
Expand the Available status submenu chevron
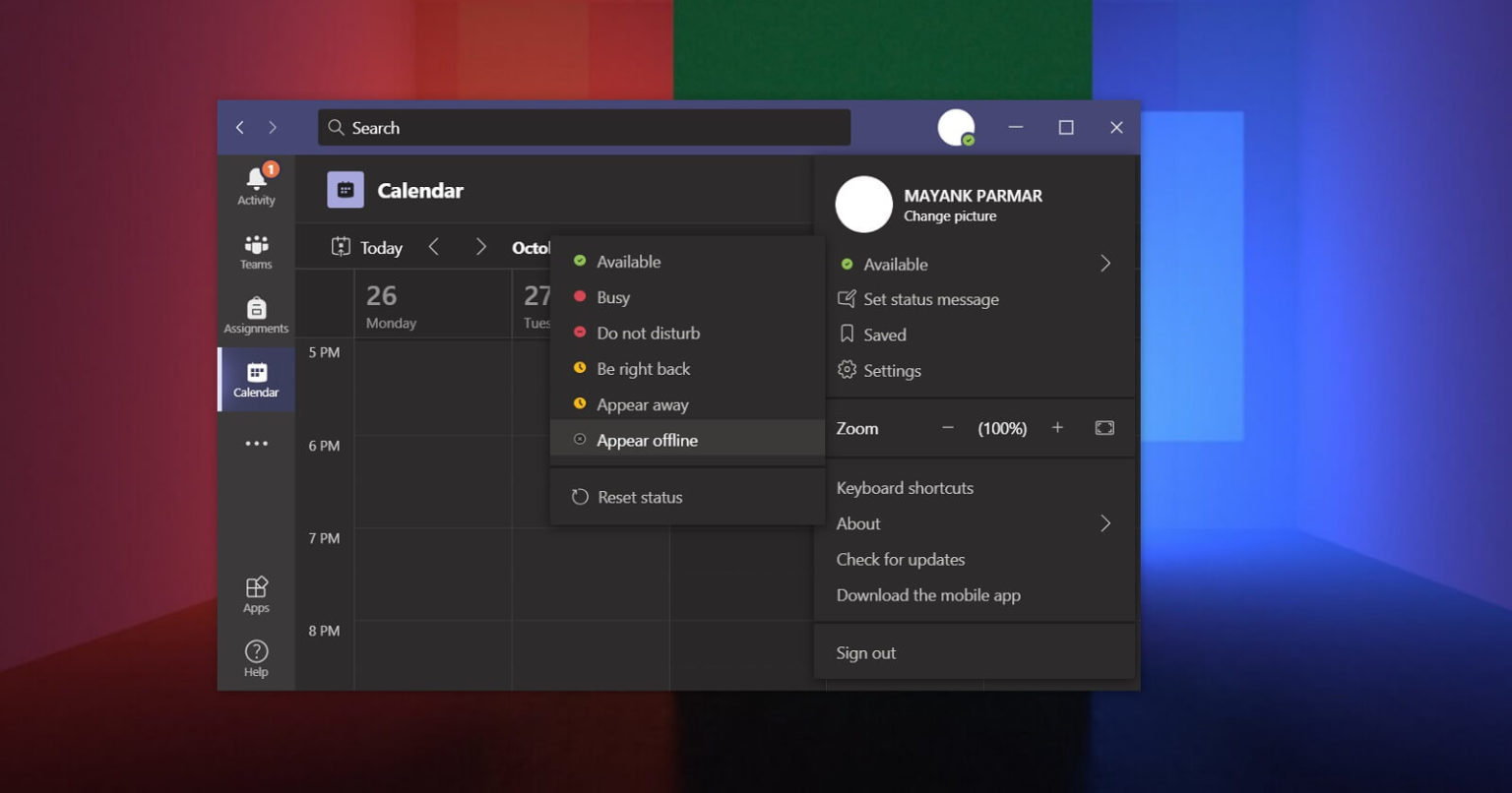1104,264
